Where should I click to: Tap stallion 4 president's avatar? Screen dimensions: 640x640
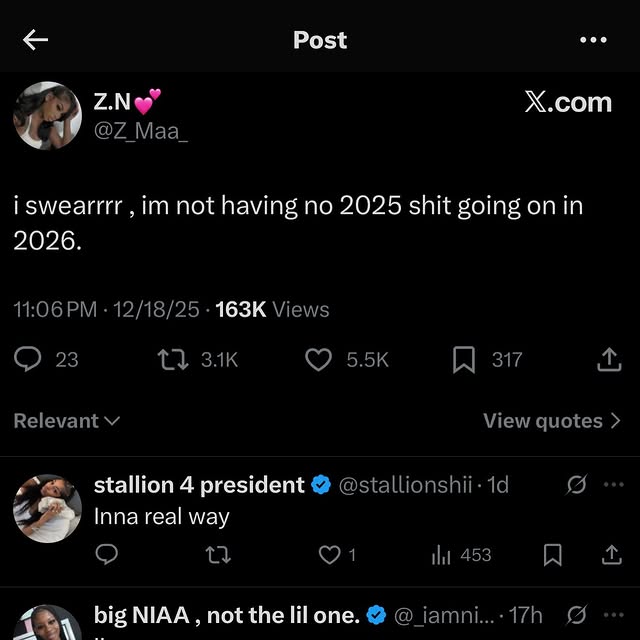(47, 507)
